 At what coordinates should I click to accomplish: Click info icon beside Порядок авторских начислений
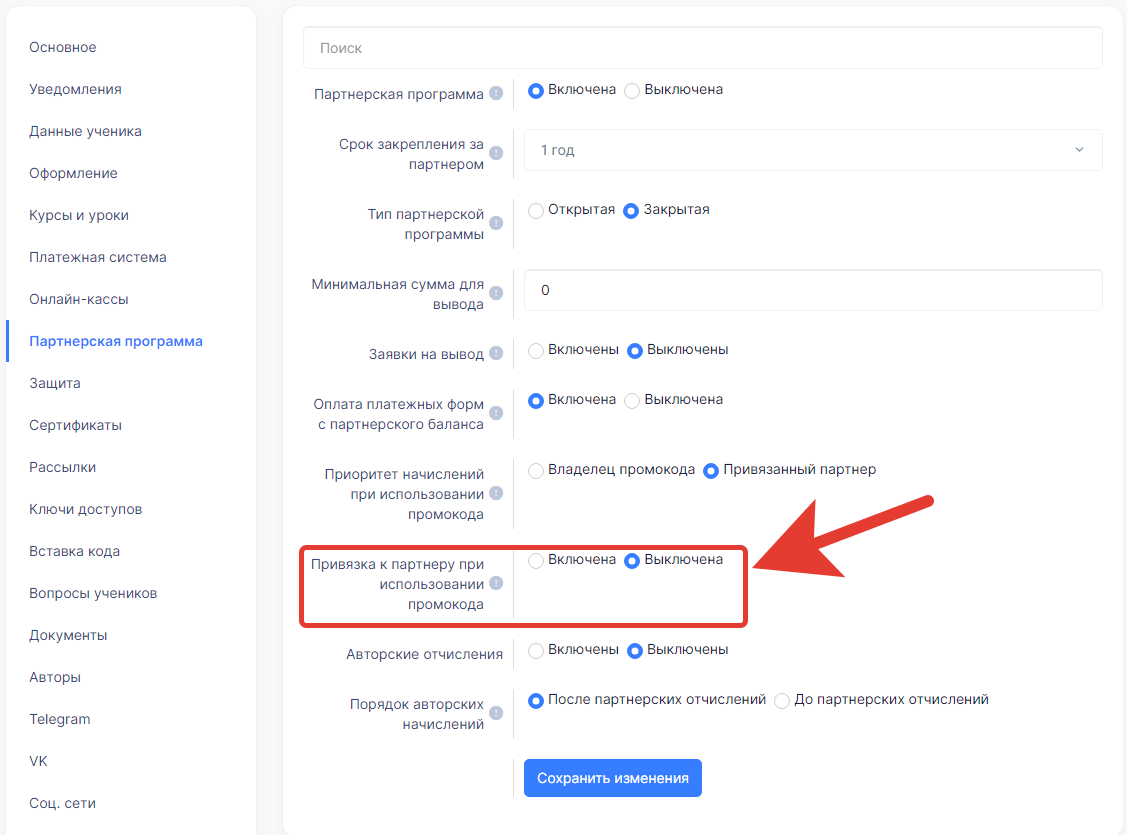tap(496, 714)
